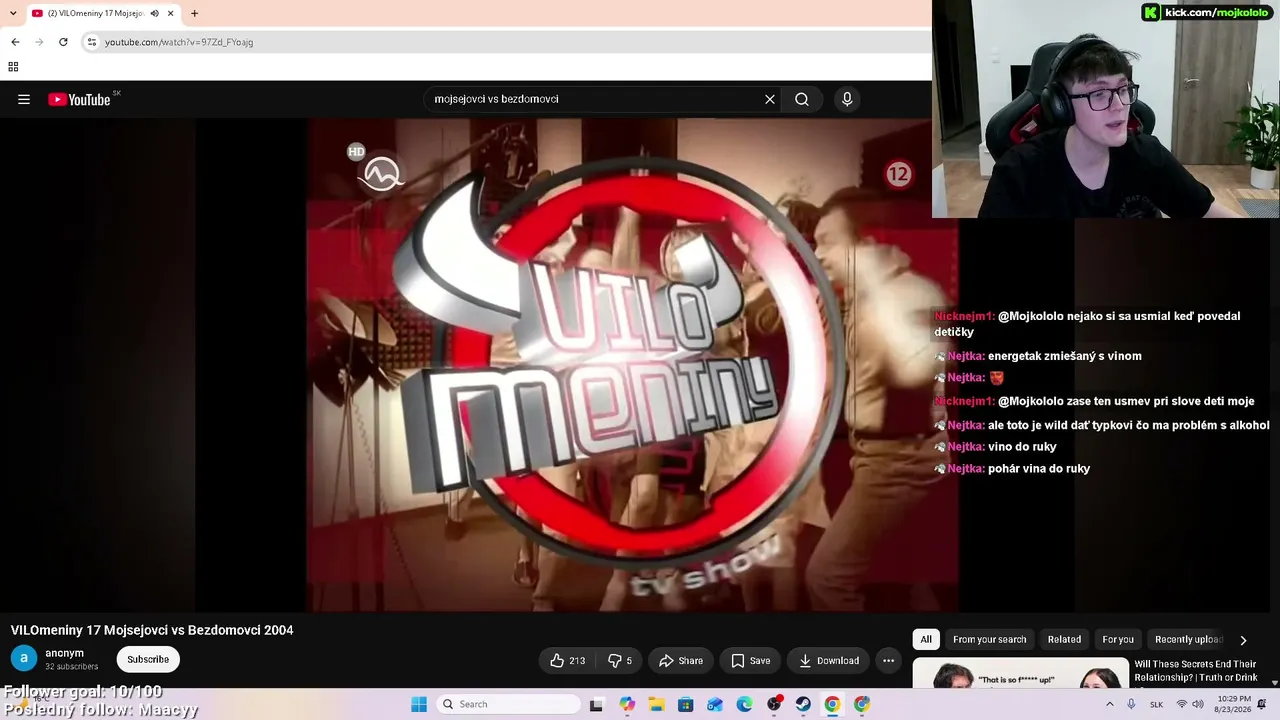Go forward in the browser

39,42
